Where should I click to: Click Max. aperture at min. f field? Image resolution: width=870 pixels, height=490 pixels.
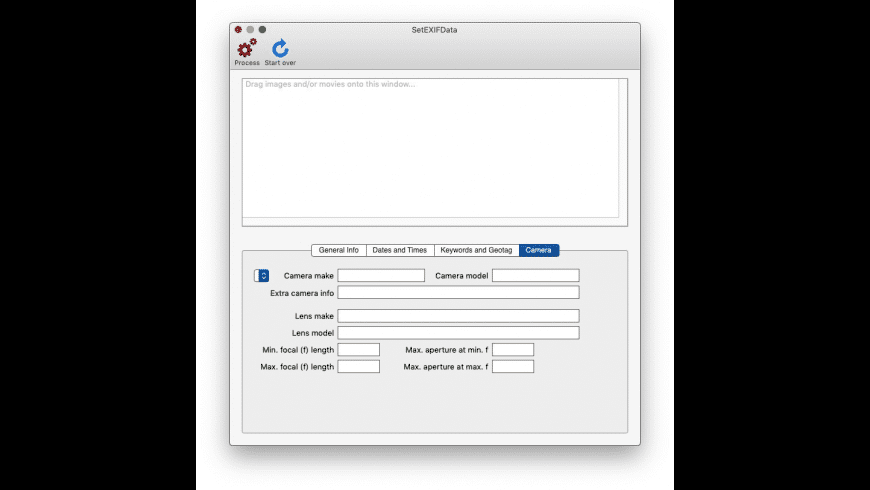[x=513, y=350]
